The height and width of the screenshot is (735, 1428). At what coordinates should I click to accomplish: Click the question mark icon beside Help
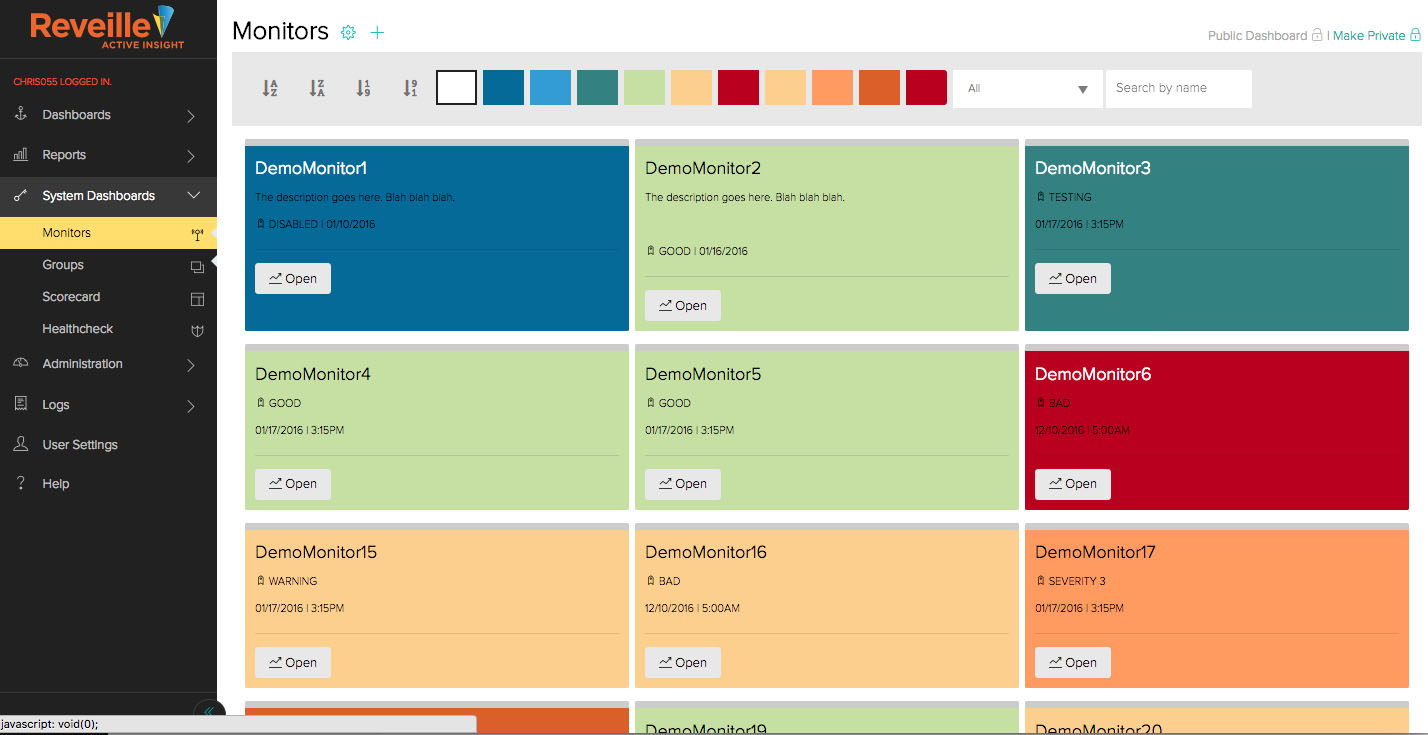20,484
